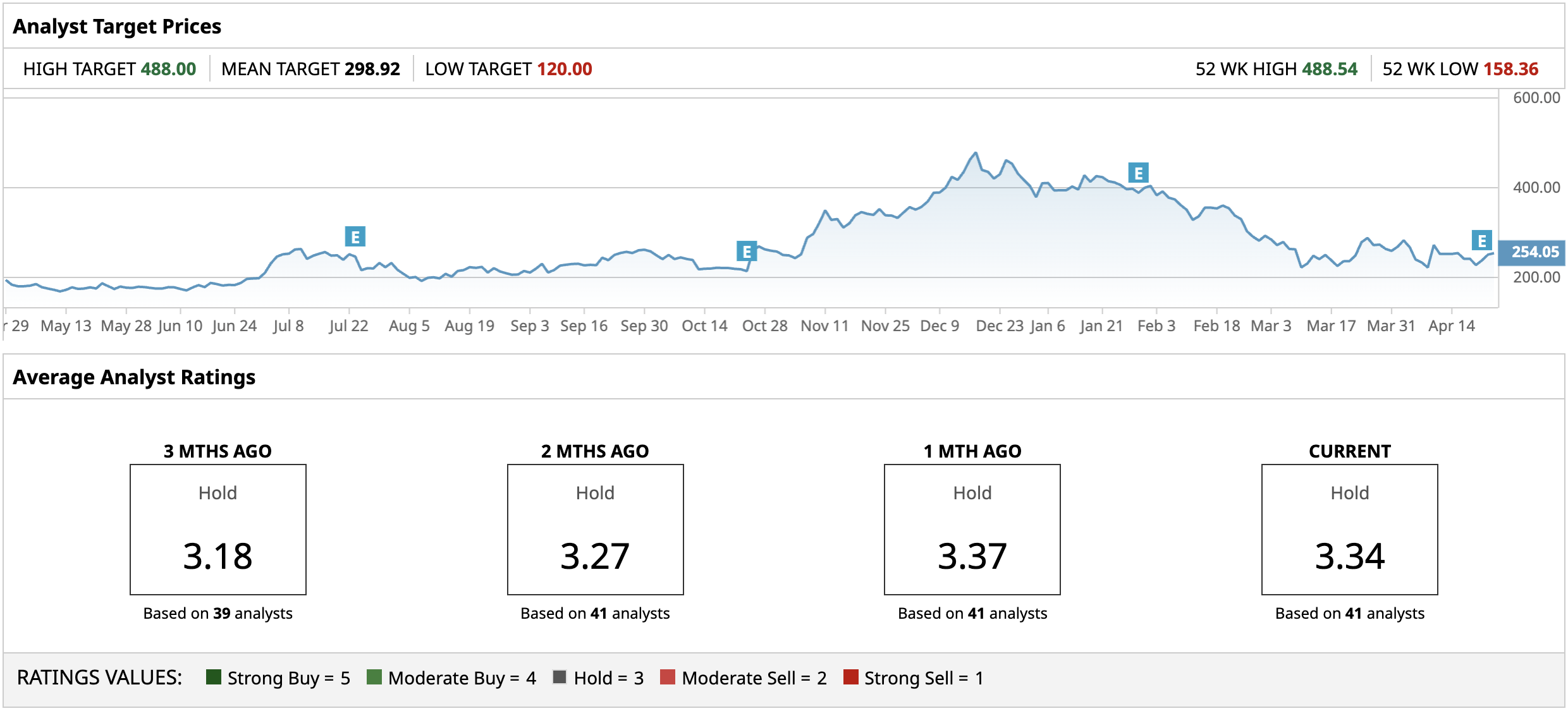This screenshot has width=1568, height=711.
Task: Select the 1 MTH AGO rating box
Action: coord(972,530)
